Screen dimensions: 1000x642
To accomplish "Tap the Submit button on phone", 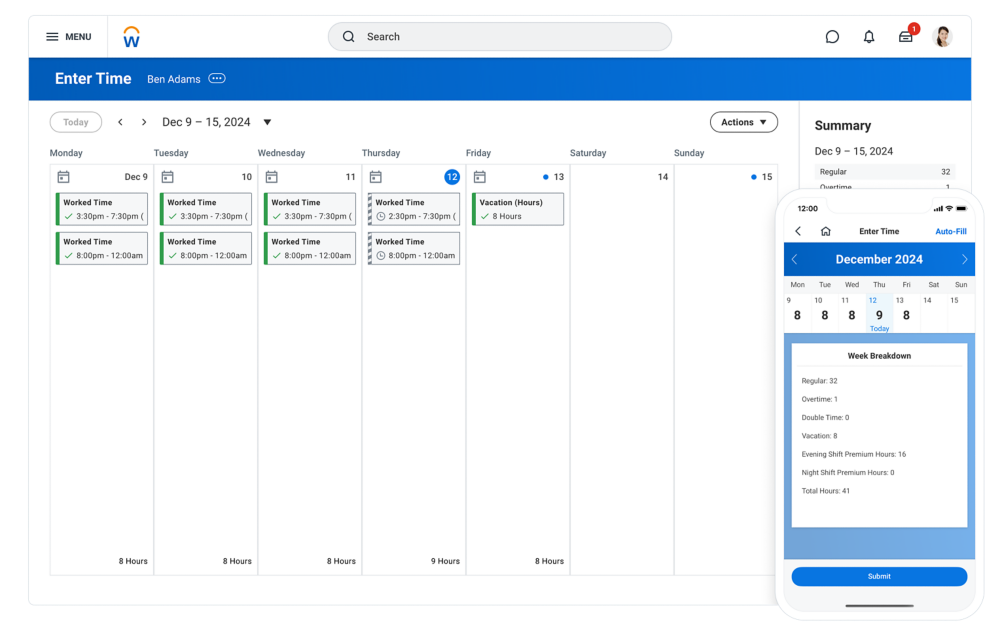I will point(879,576).
